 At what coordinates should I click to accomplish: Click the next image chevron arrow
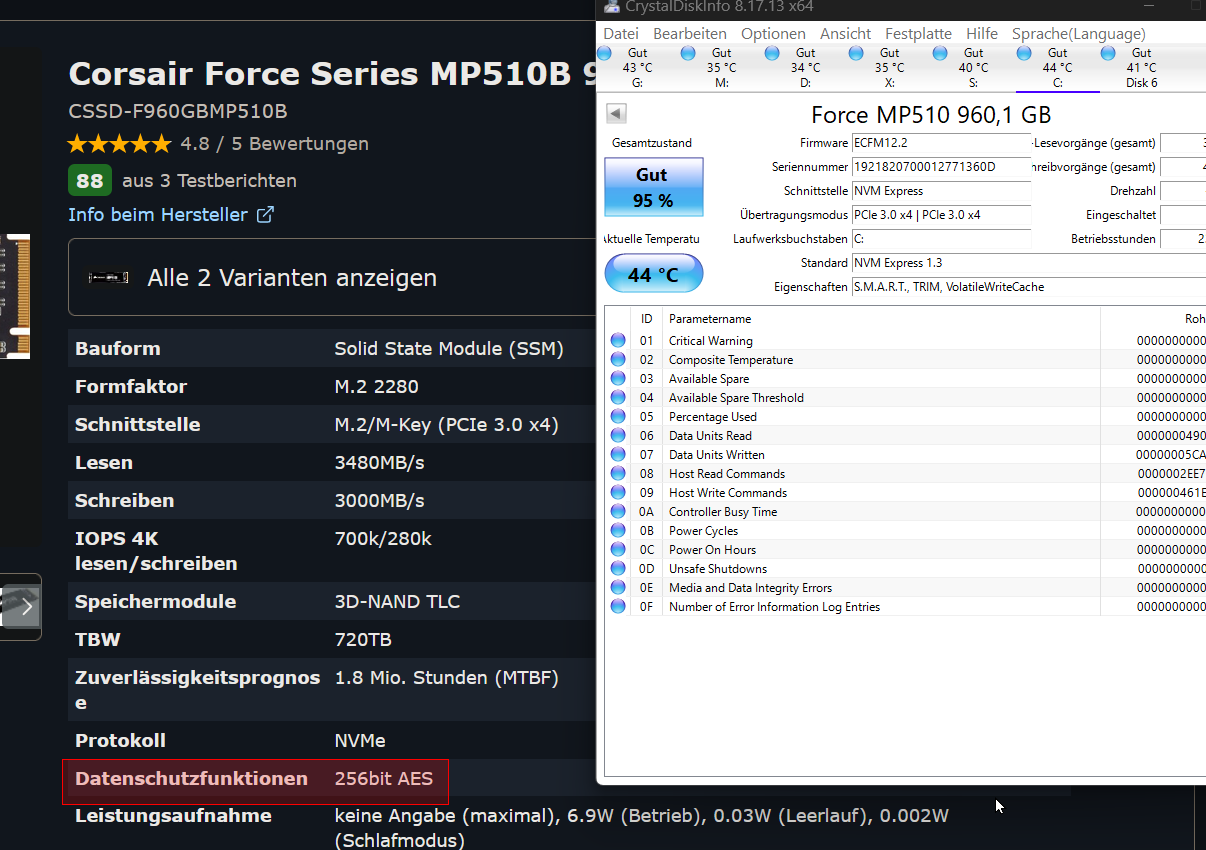(27, 606)
